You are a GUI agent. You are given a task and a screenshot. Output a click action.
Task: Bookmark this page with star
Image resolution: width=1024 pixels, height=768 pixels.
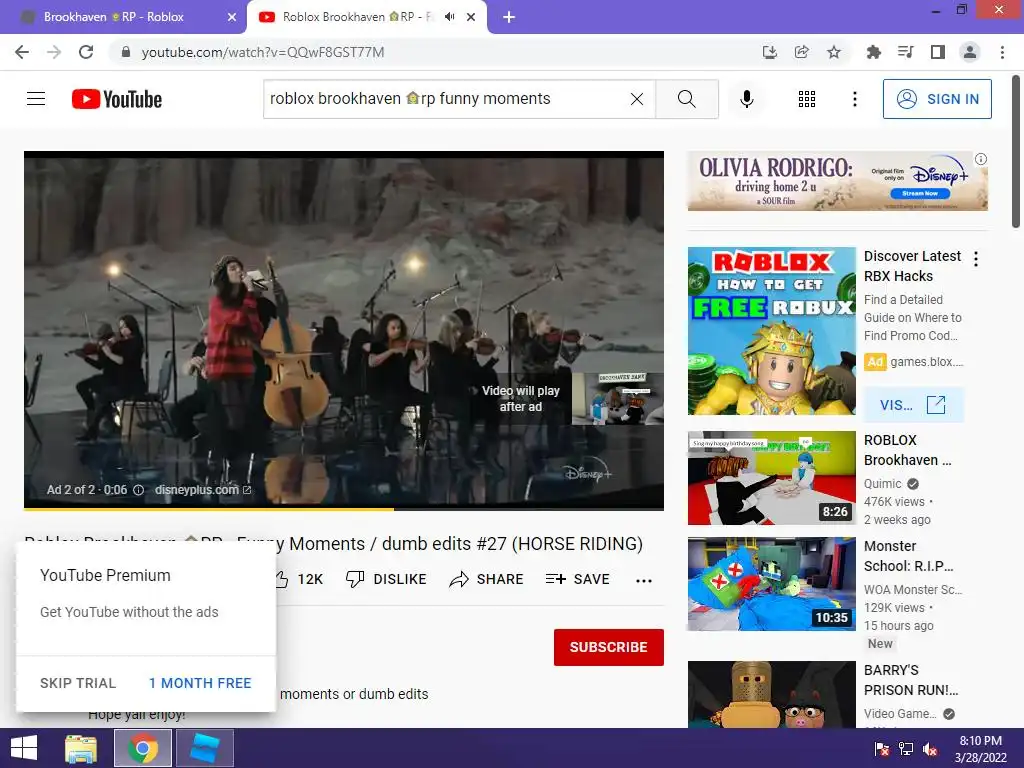click(x=833, y=52)
